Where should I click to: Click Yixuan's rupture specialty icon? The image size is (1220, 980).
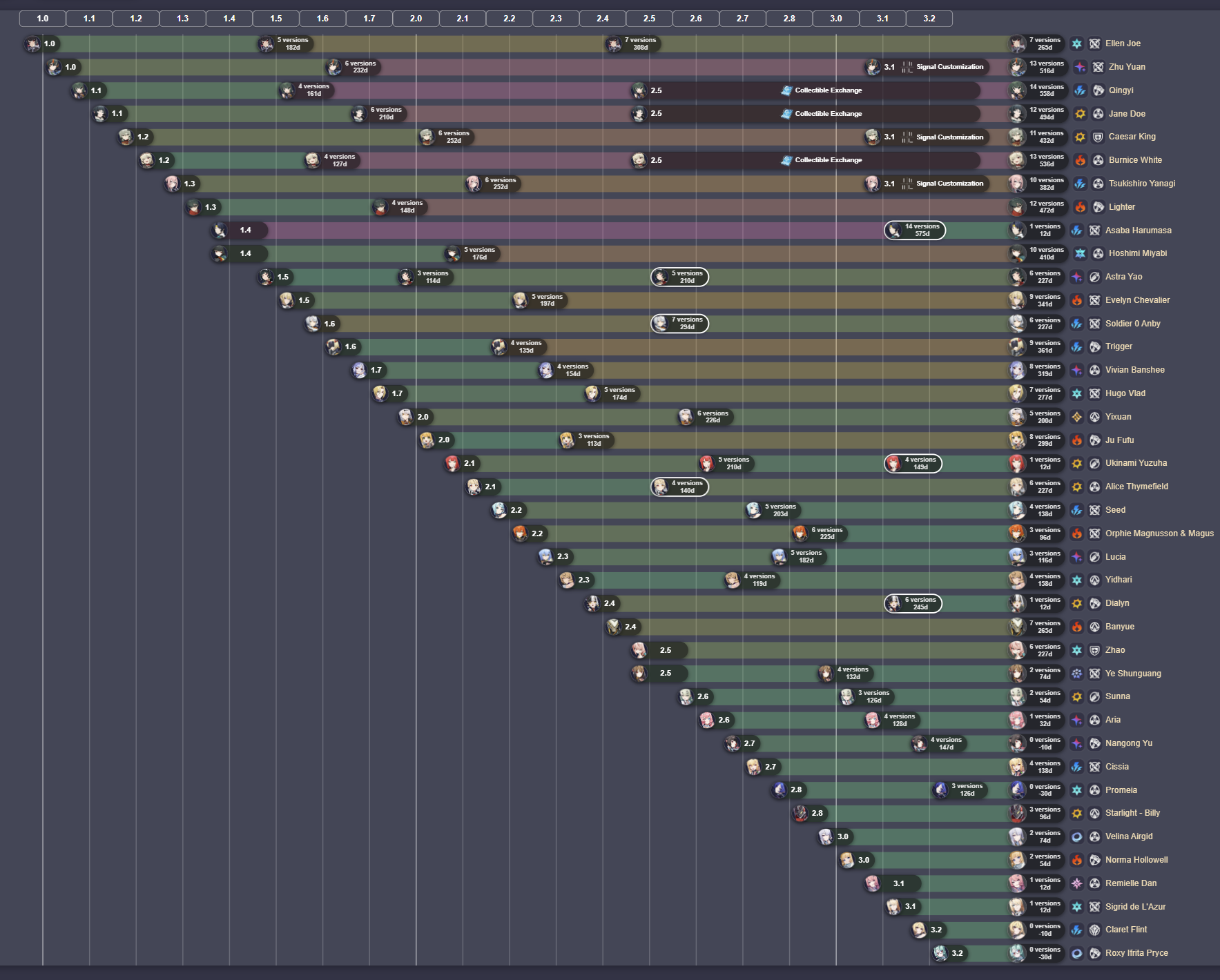[x=1094, y=417]
